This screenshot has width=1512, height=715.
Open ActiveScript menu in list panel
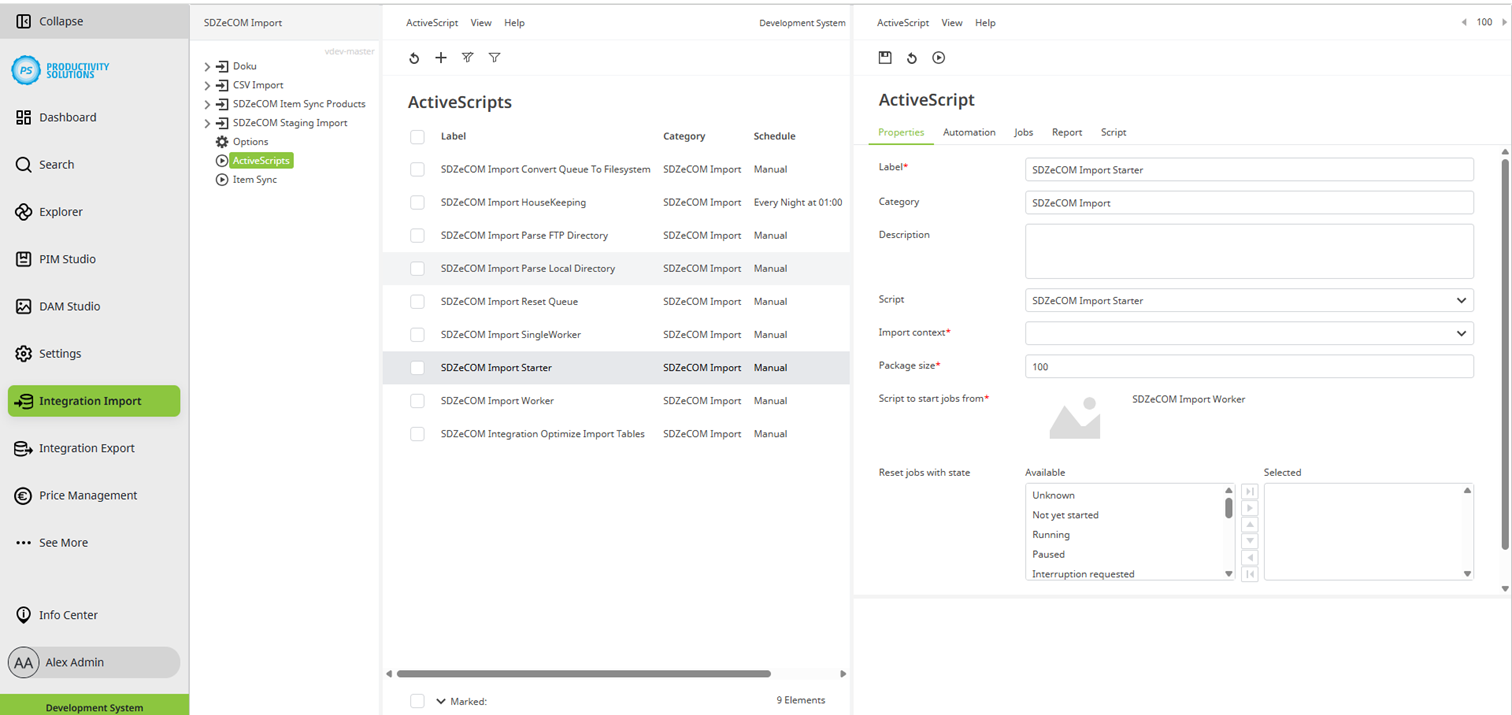point(432,23)
